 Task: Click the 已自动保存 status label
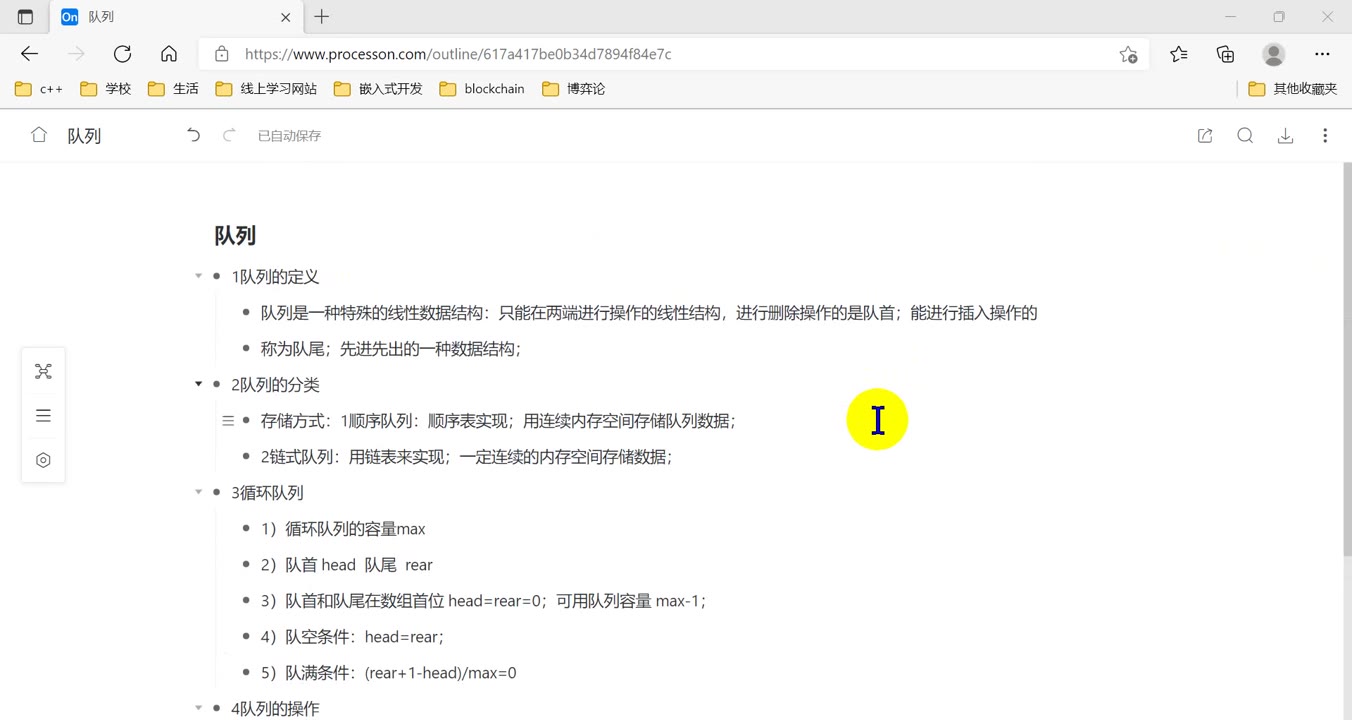289,135
